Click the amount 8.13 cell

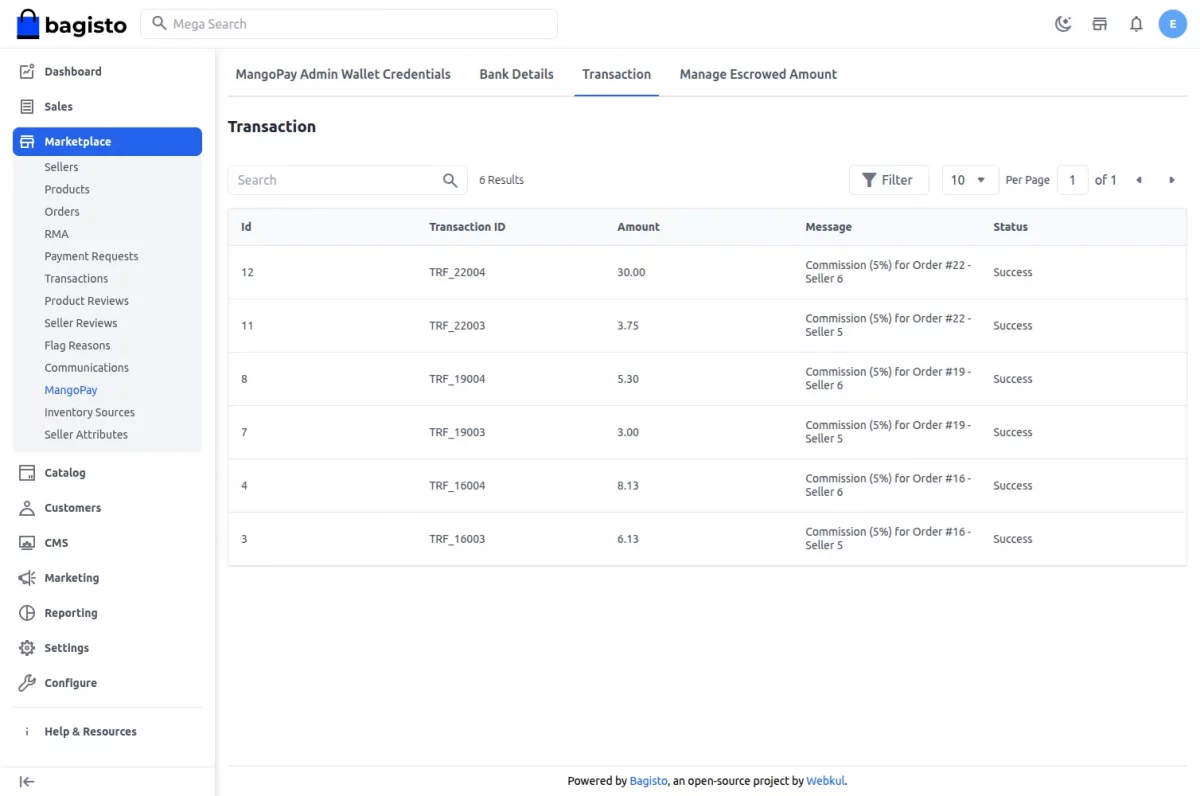pos(628,486)
